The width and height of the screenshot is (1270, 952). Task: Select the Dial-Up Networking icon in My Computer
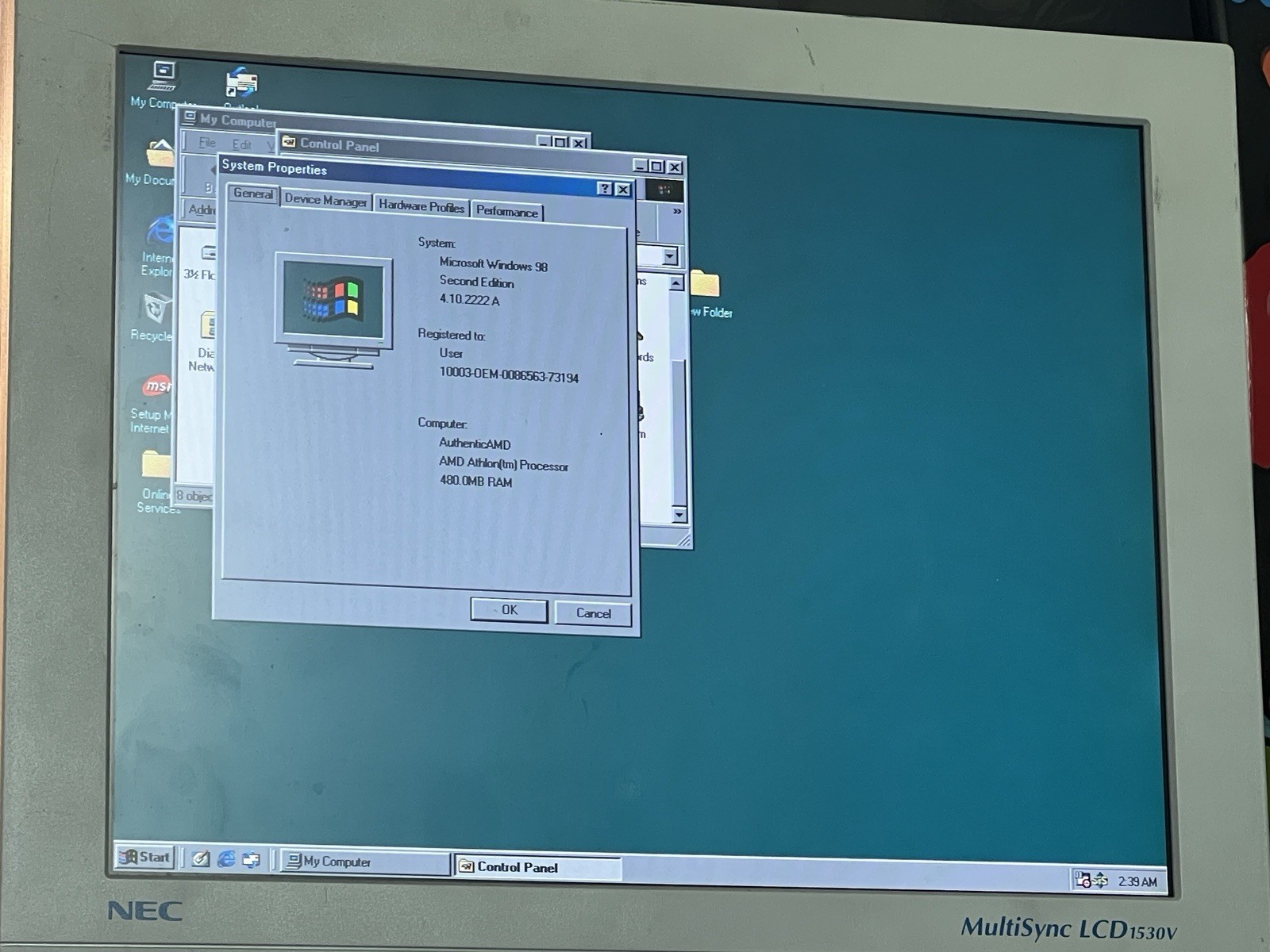(208, 325)
